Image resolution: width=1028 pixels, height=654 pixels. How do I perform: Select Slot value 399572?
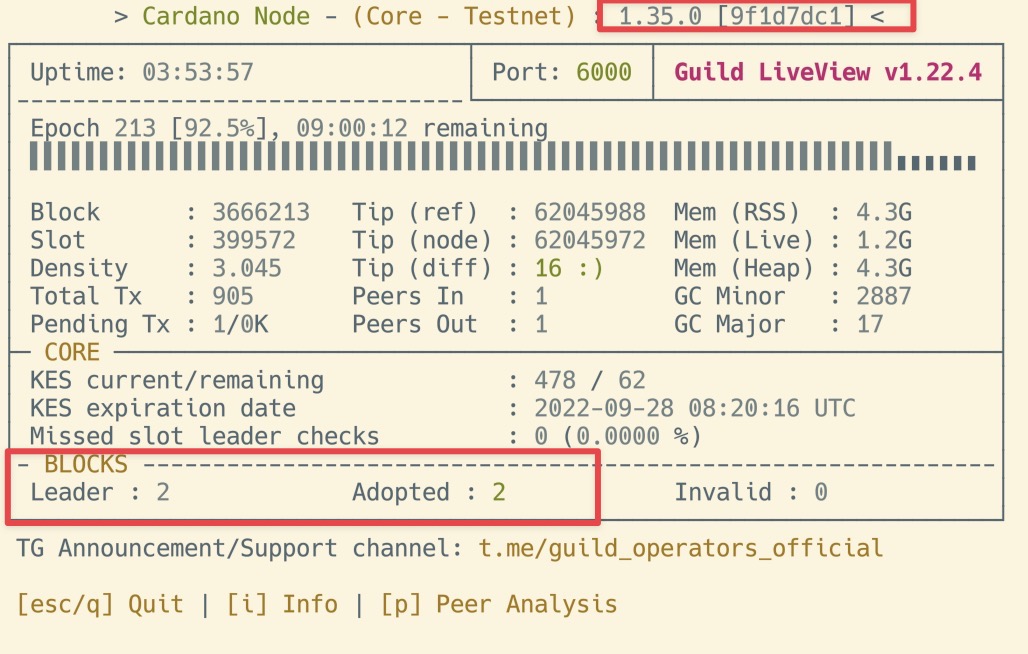[x=254, y=240]
